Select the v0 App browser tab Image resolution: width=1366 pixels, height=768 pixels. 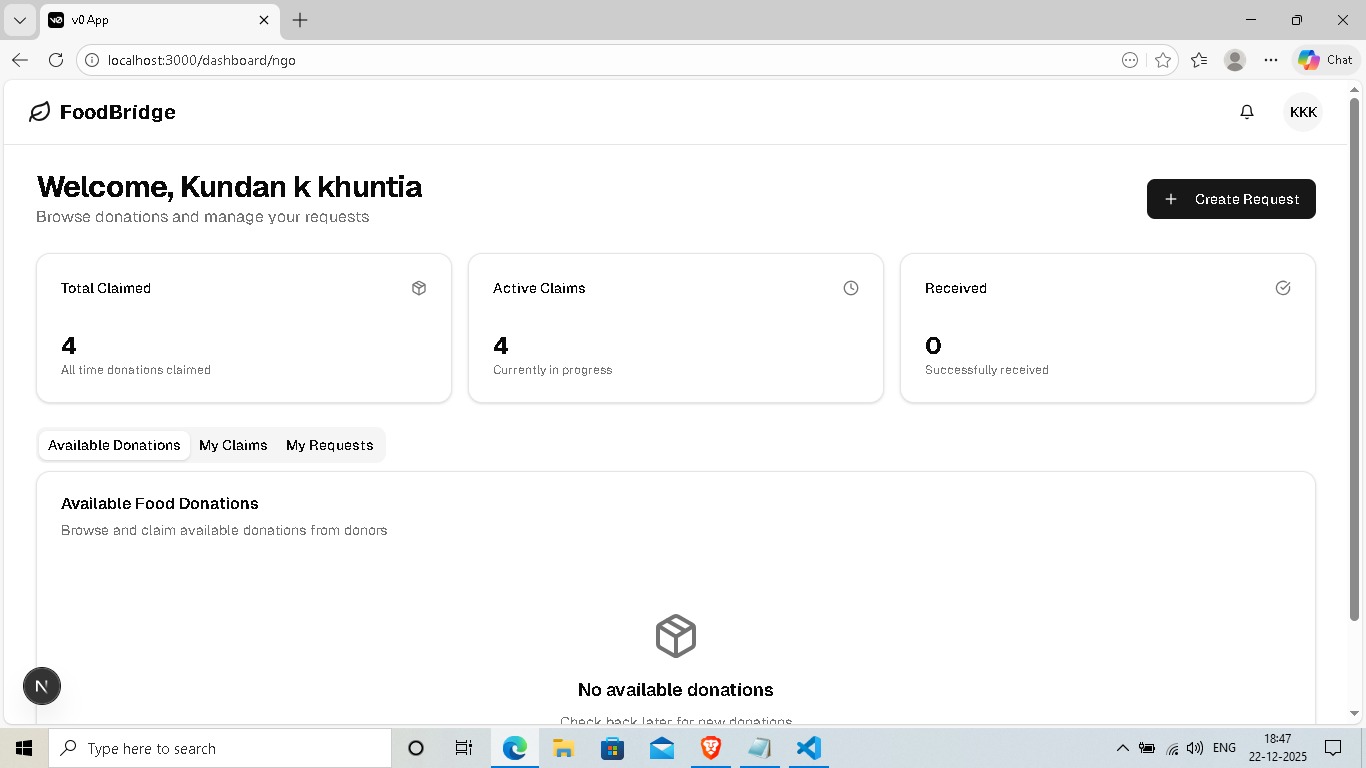[x=160, y=20]
